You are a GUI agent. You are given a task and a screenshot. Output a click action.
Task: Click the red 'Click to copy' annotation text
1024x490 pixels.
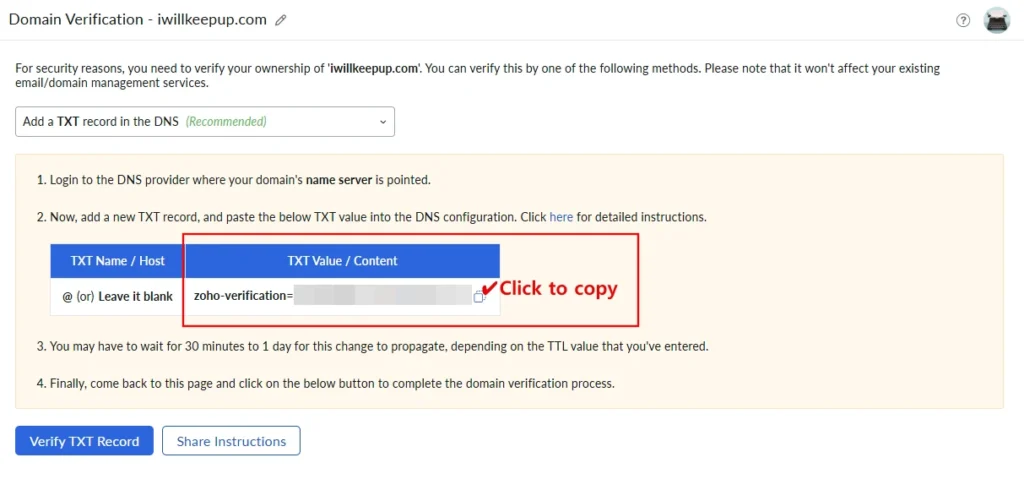tap(559, 289)
